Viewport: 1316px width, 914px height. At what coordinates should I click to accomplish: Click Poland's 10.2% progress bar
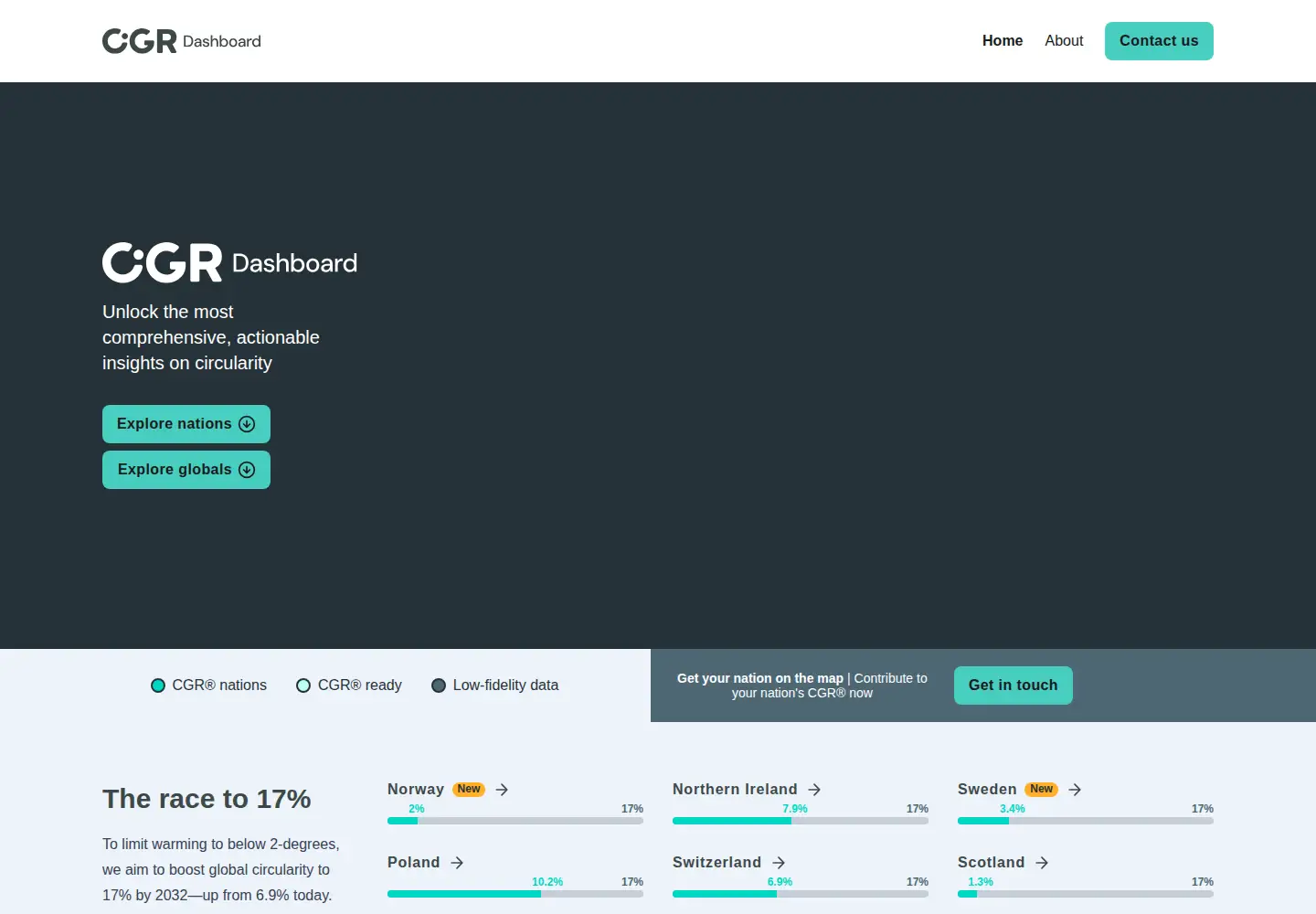[515, 894]
